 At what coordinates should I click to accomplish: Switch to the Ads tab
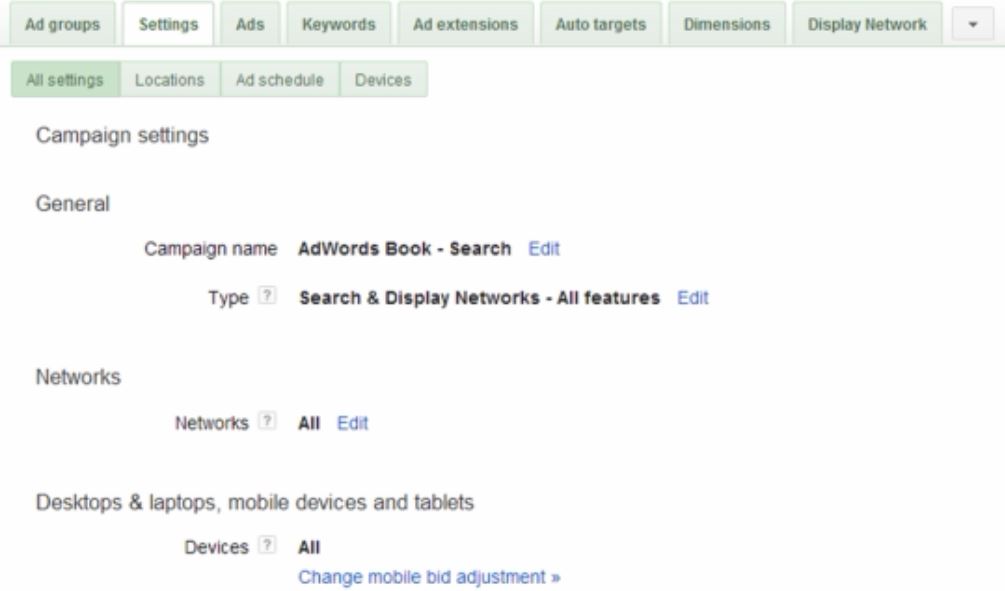click(250, 24)
